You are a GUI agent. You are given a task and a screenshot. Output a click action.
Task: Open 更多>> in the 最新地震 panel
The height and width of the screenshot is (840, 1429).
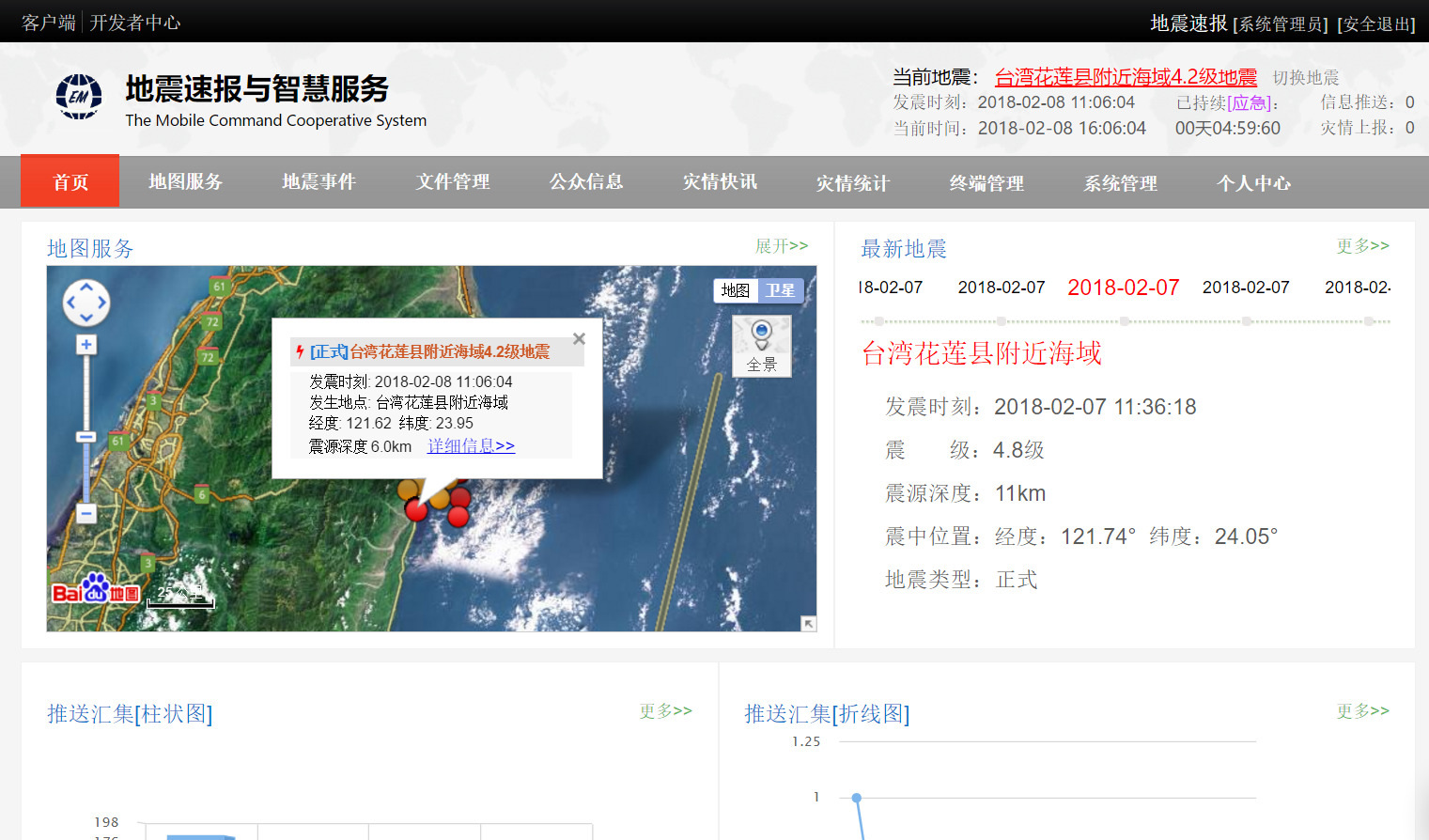[x=1362, y=246]
